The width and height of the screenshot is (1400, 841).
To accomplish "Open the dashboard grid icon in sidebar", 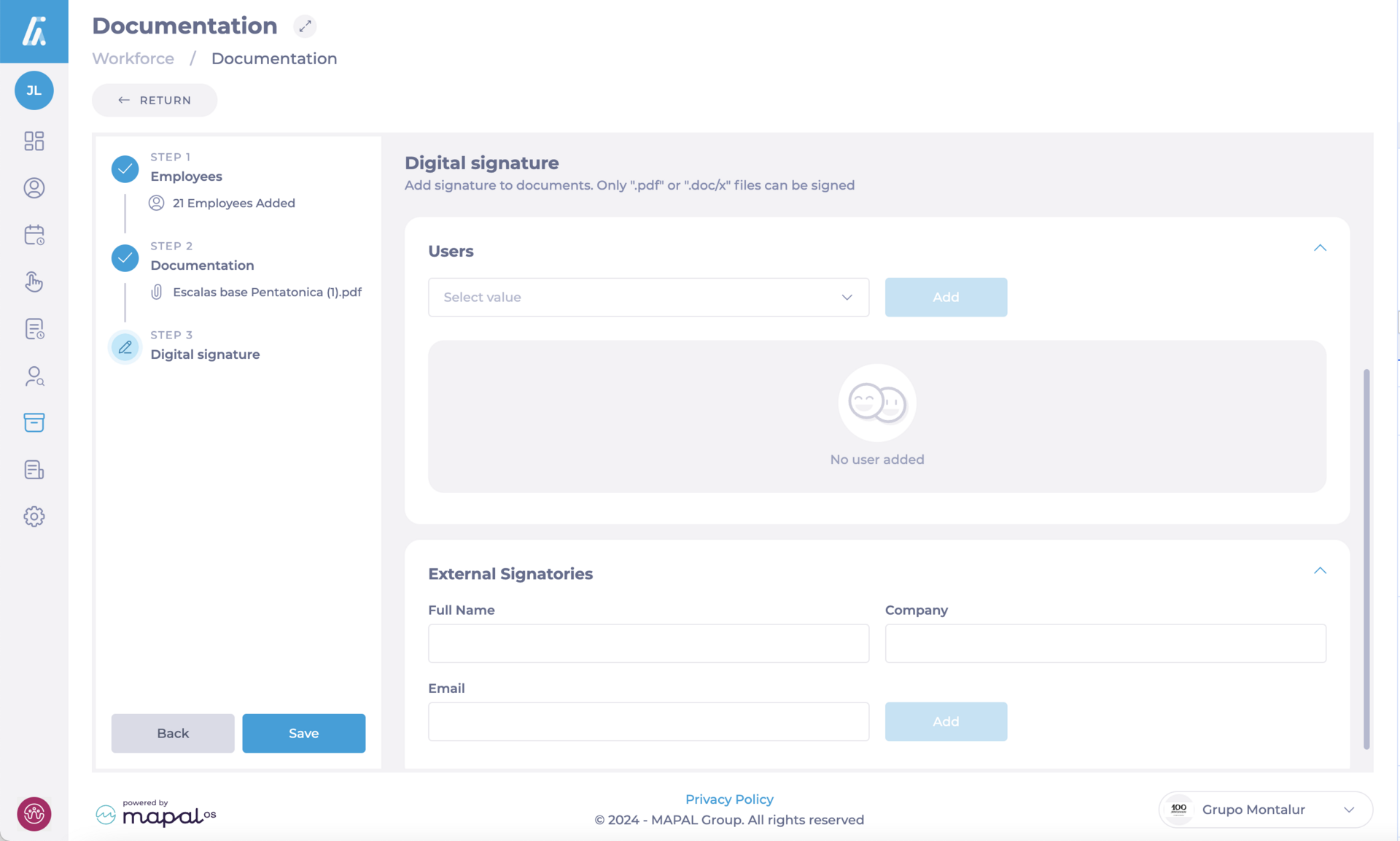I will [34, 141].
